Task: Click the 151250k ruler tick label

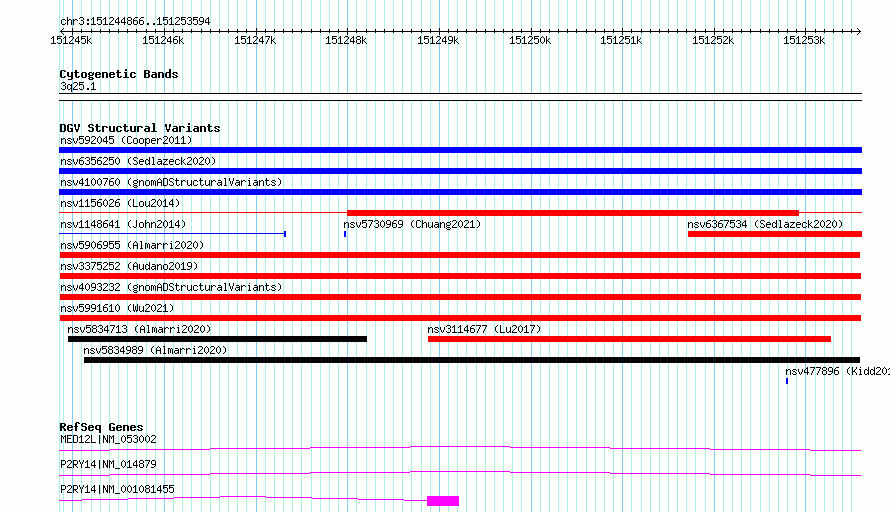Action: [530, 40]
